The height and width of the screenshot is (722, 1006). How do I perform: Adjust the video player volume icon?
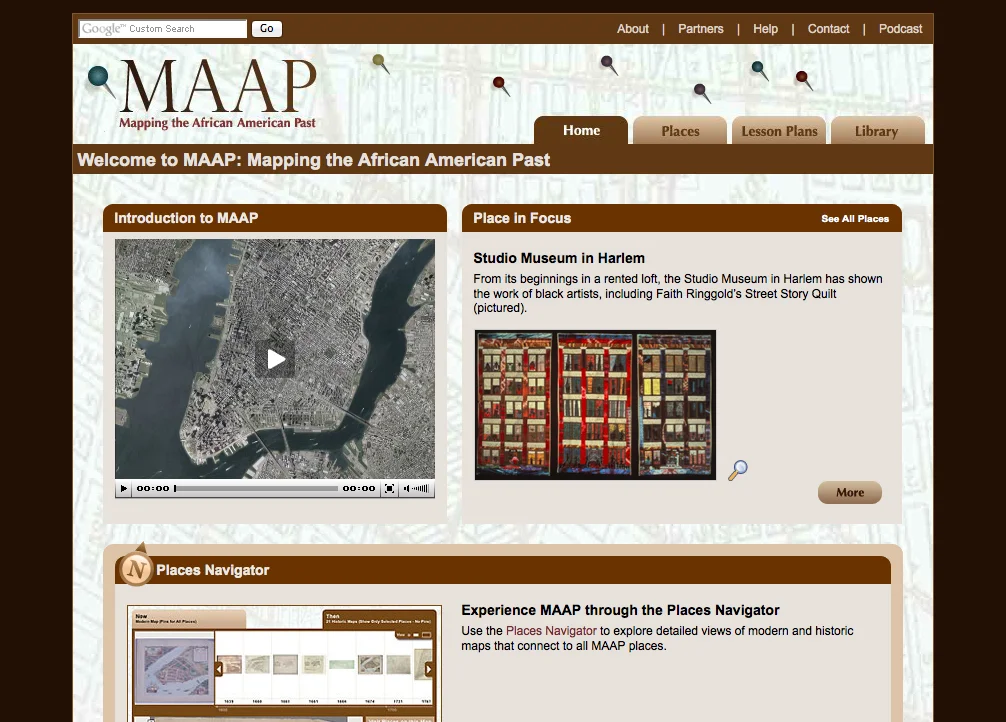410,489
